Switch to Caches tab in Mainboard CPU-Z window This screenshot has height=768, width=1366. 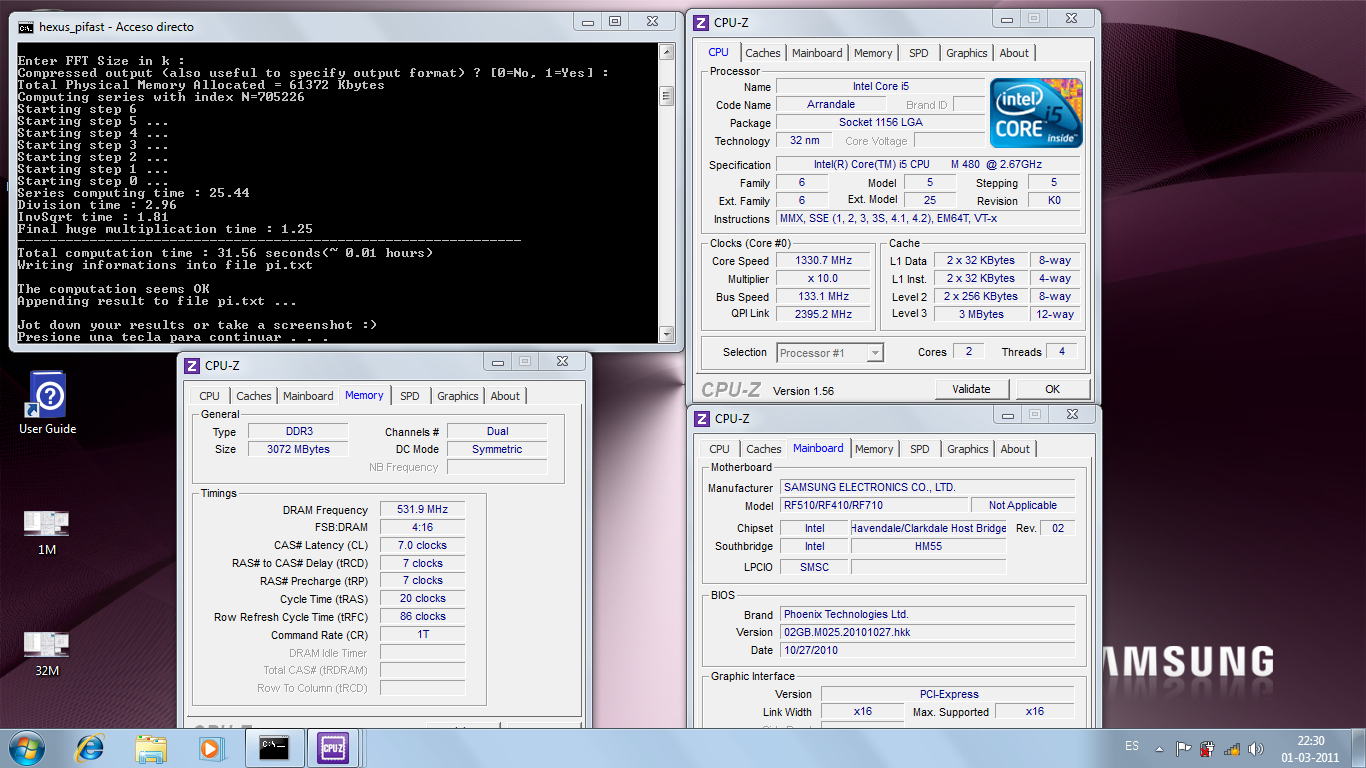click(764, 449)
